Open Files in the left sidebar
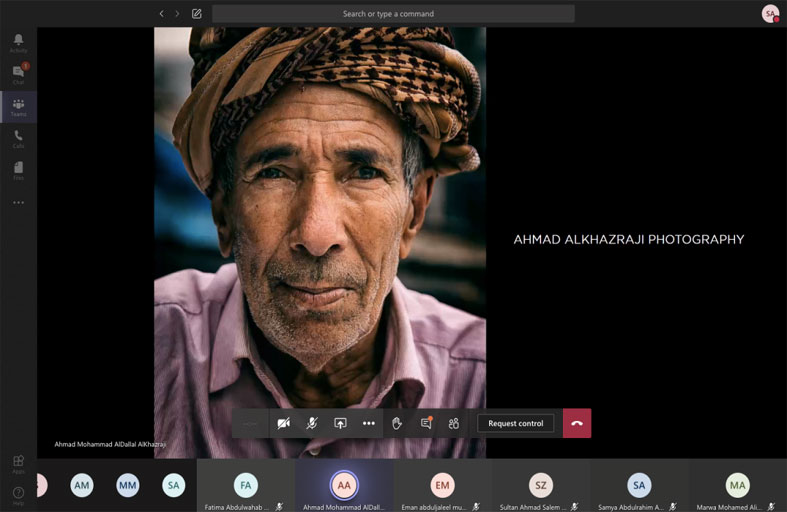Viewport: 787px width, 512px height. (18, 170)
